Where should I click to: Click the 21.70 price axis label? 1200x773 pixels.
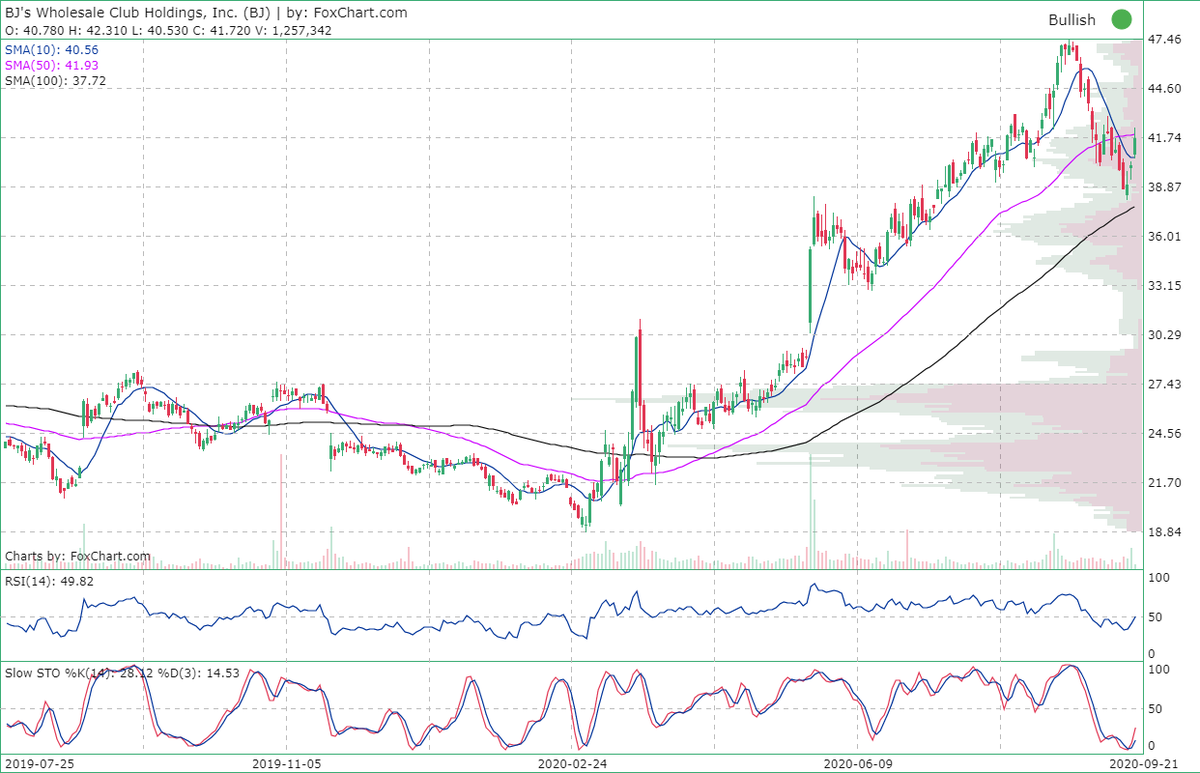point(1166,482)
